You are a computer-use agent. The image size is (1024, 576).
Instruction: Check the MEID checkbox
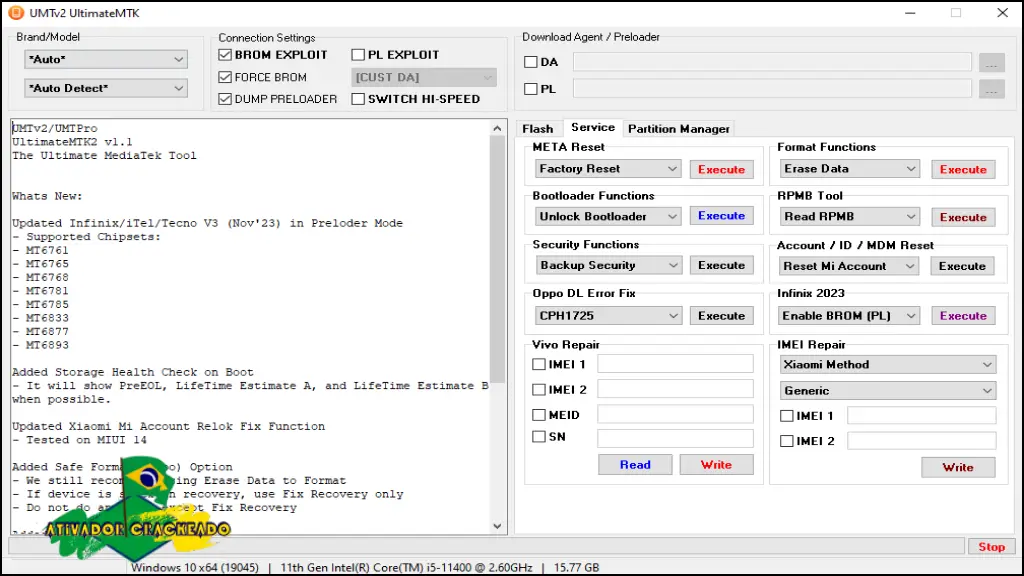tap(539, 415)
